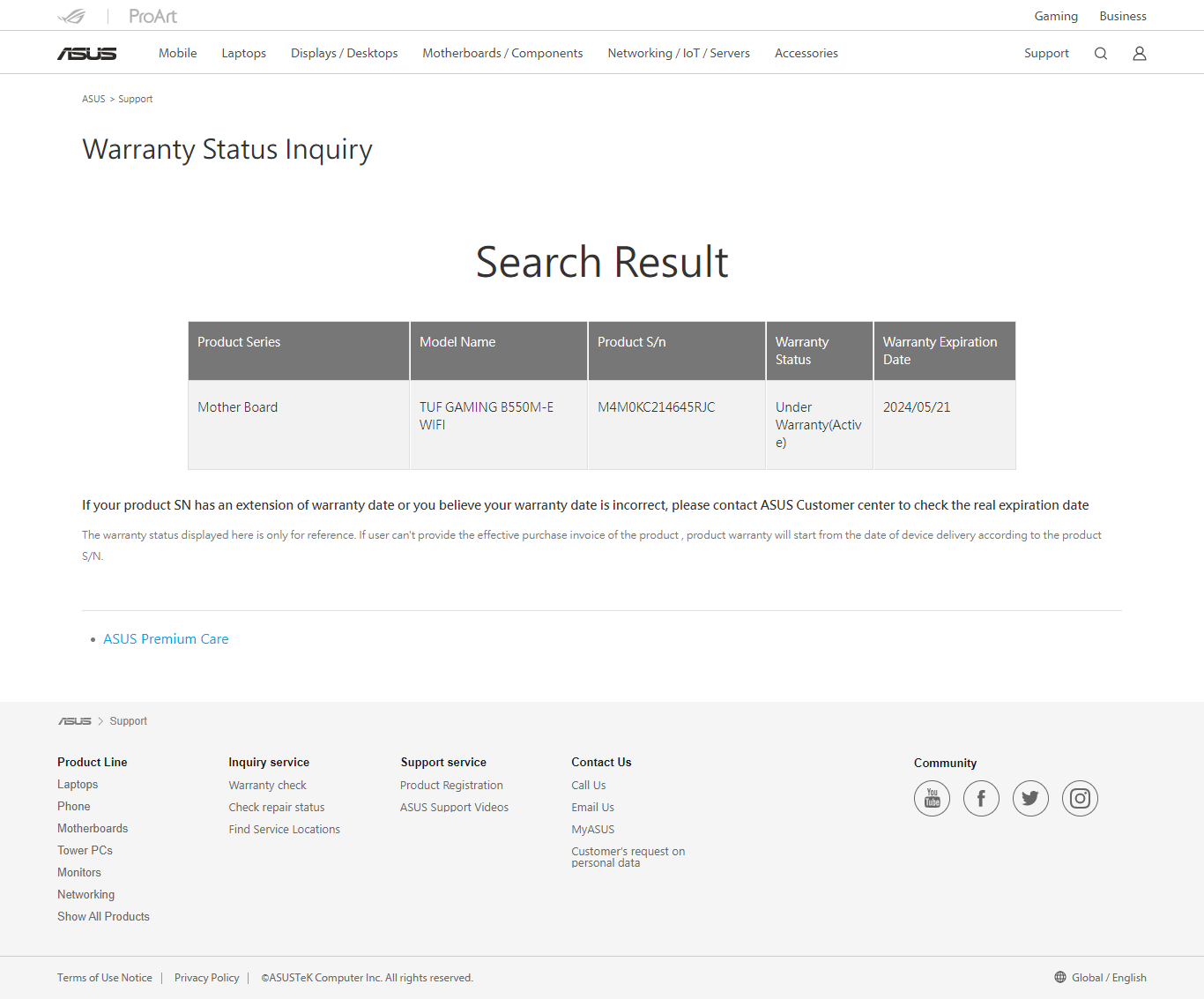Click the Warranty Status Inquiry heading

click(x=227, y=150)
